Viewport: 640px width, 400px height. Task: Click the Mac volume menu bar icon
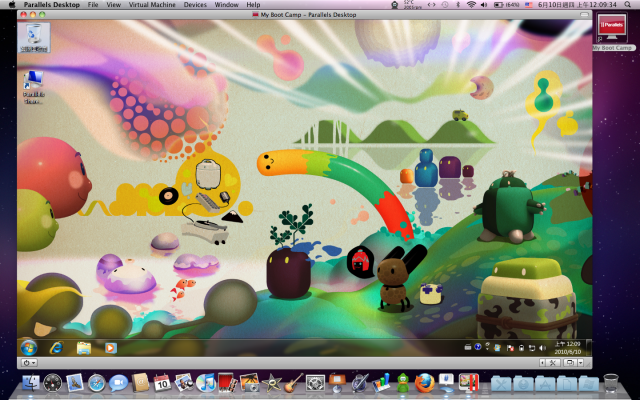pos(484,5)
